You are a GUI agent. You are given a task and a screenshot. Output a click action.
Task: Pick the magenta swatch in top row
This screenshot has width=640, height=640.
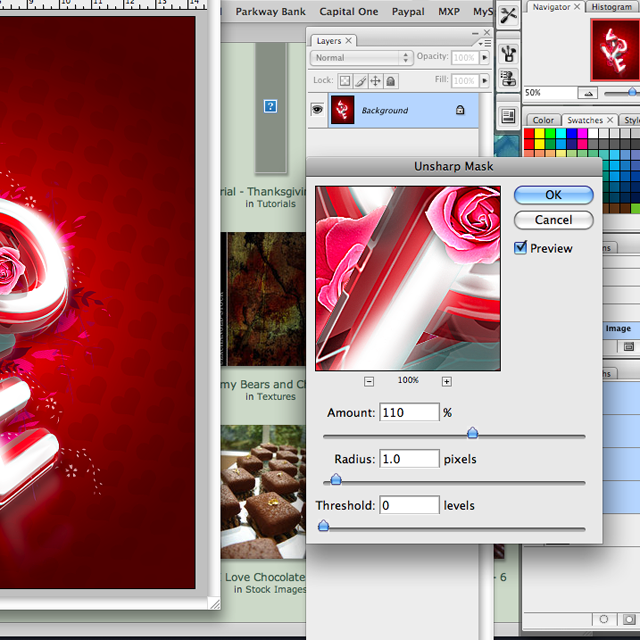[582, 133]
